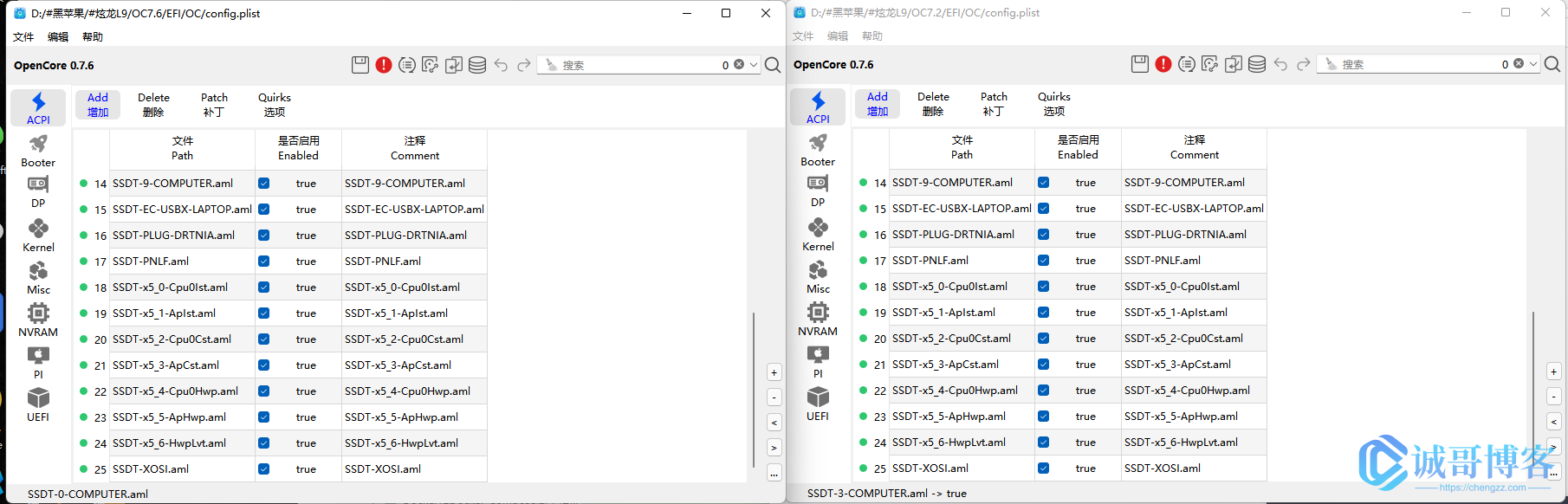Switch to Patch 补丁 tab in OC7.6 window
The image size is (1568, 504).
click(x=214, y=105)
